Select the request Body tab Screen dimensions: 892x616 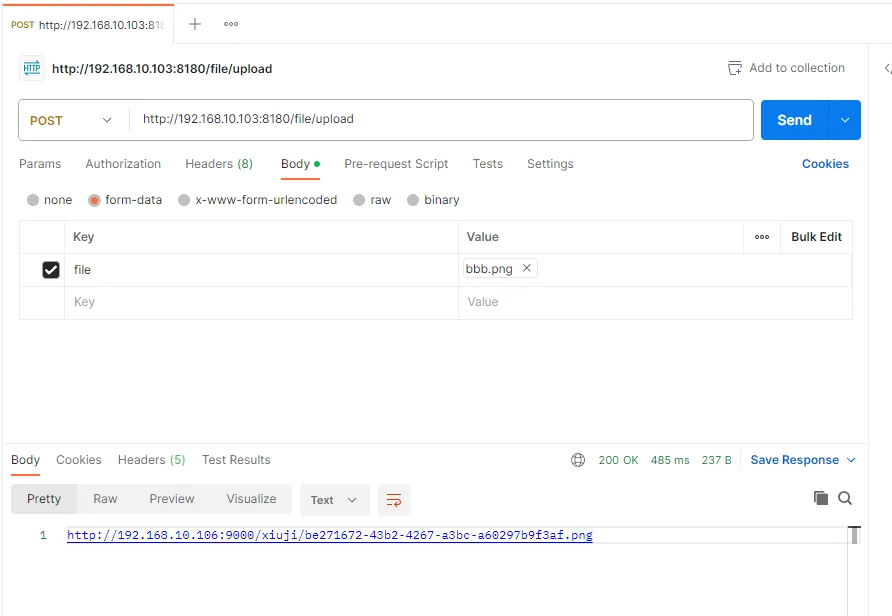tap(300, 164)
